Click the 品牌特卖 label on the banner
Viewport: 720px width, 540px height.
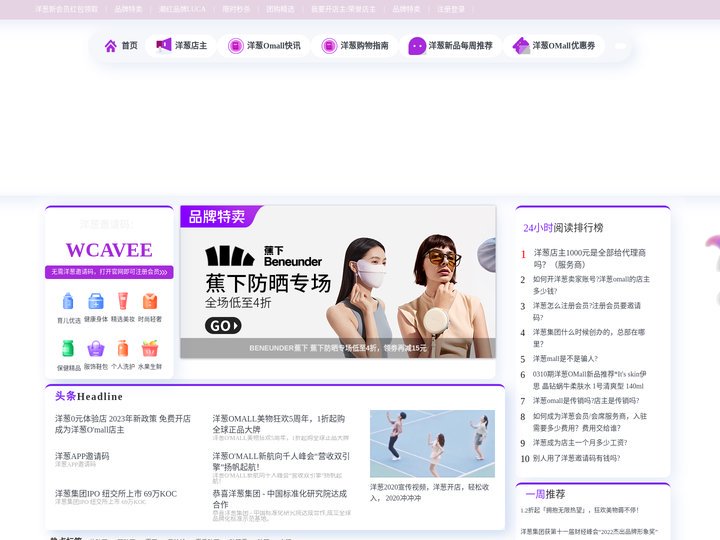pos(217,217)
